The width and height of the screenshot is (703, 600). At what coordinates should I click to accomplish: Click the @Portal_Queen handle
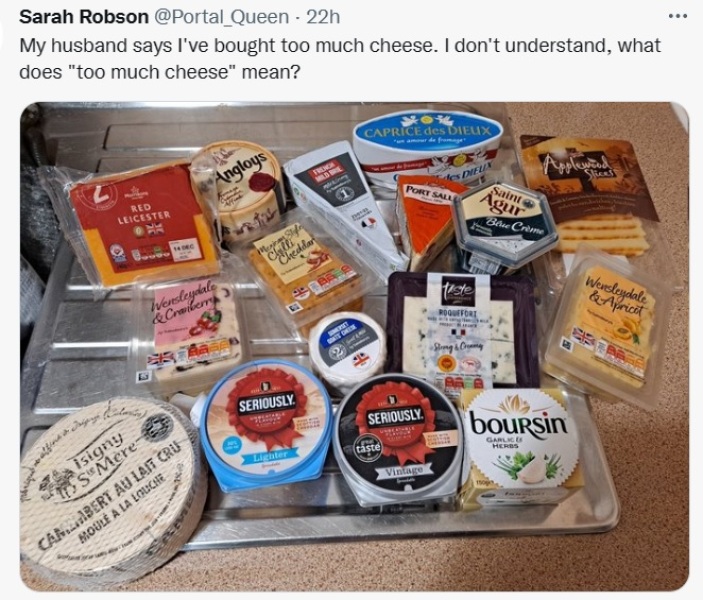221,17
